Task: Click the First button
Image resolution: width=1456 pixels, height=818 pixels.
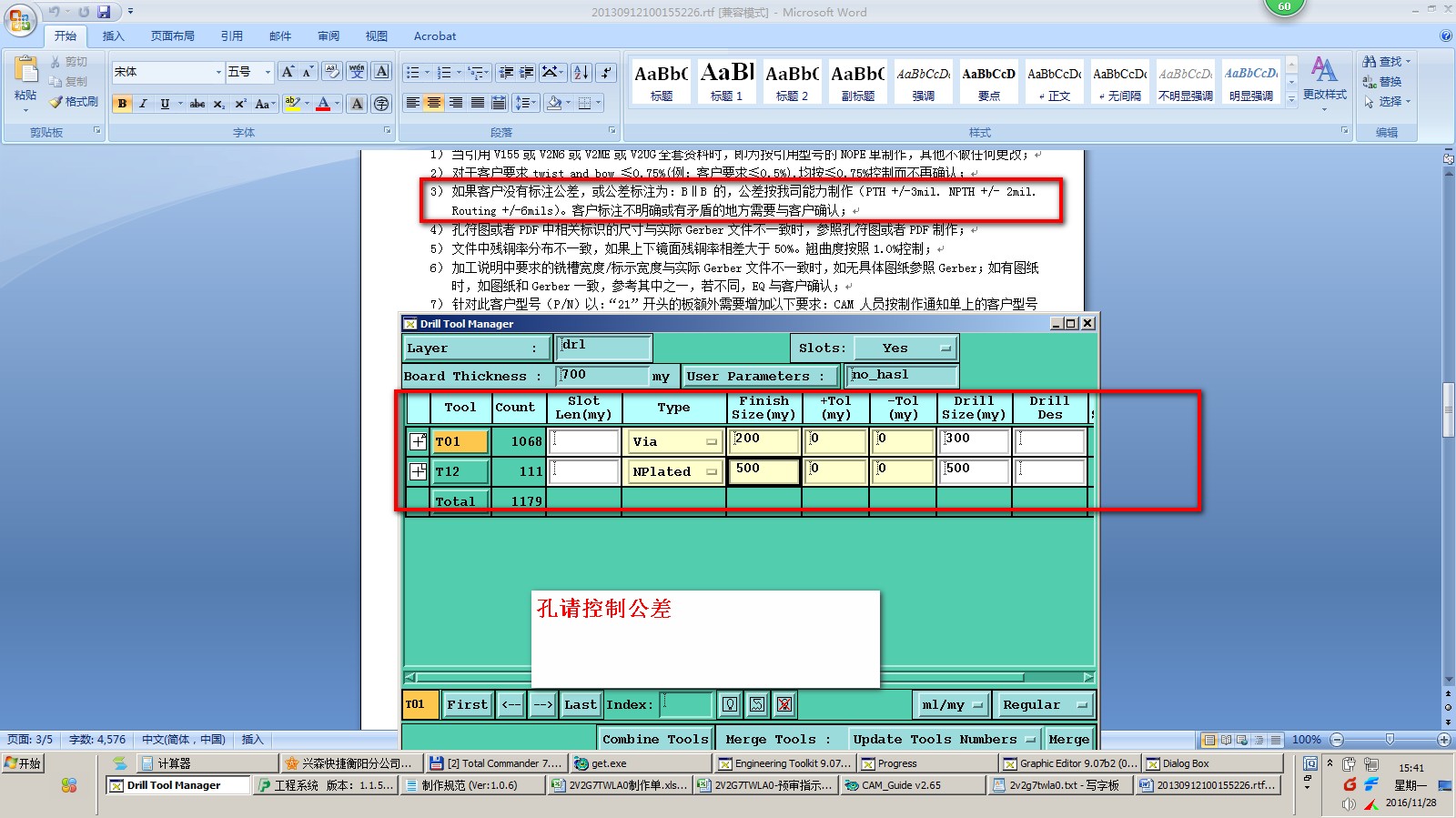Action: 467,705
